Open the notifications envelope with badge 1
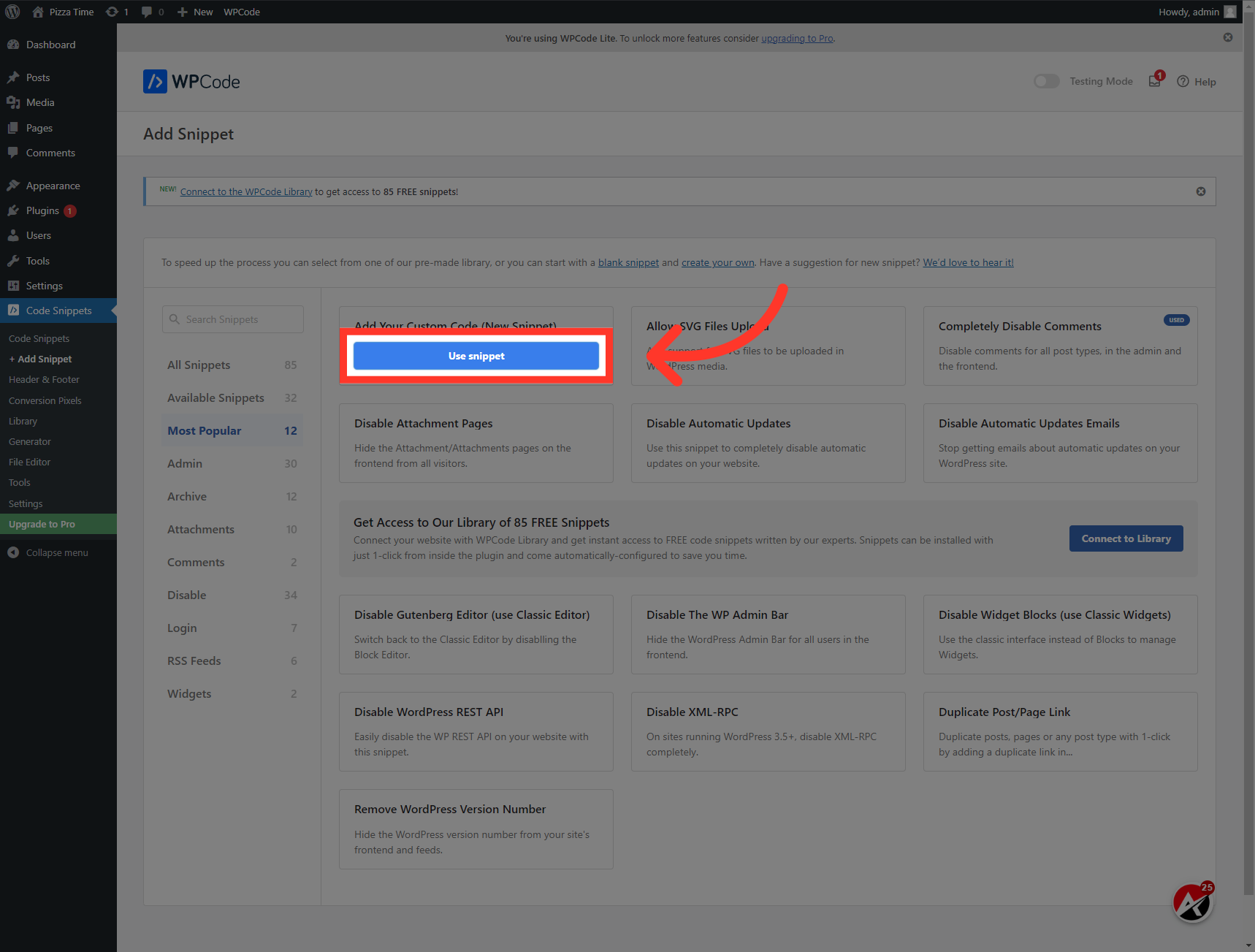 pos(1154,81)
